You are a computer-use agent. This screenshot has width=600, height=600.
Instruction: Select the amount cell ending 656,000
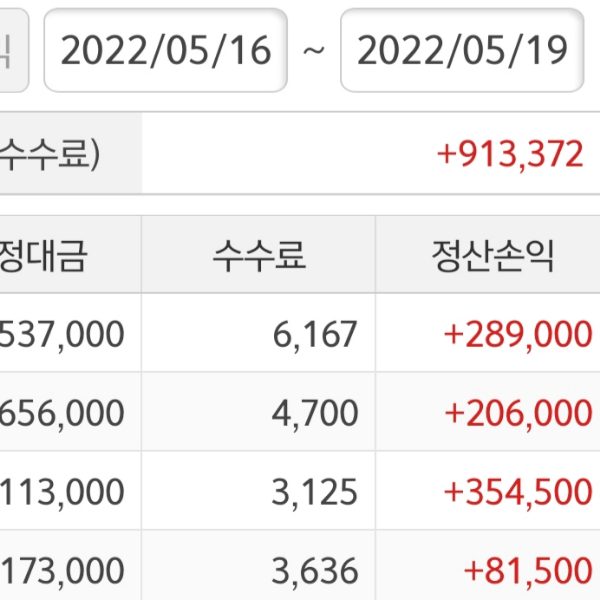(x=62, y=412)
